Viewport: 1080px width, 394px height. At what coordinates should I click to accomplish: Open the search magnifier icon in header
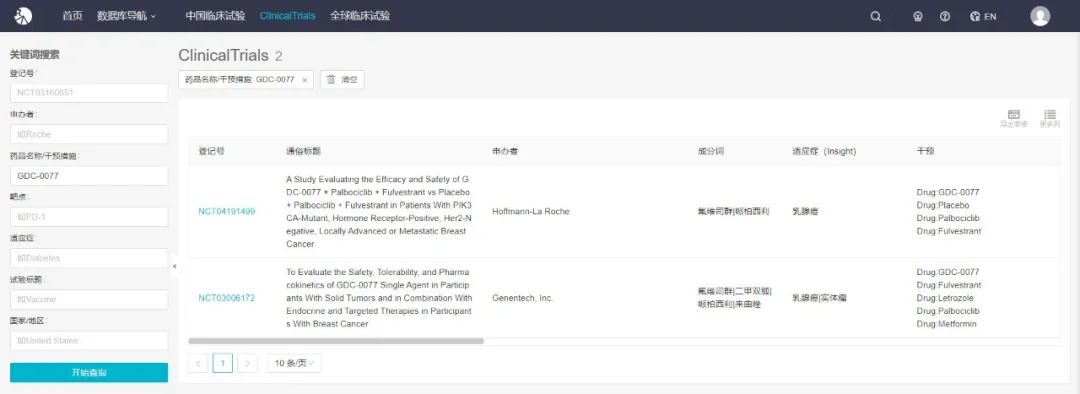coord(875,17)
